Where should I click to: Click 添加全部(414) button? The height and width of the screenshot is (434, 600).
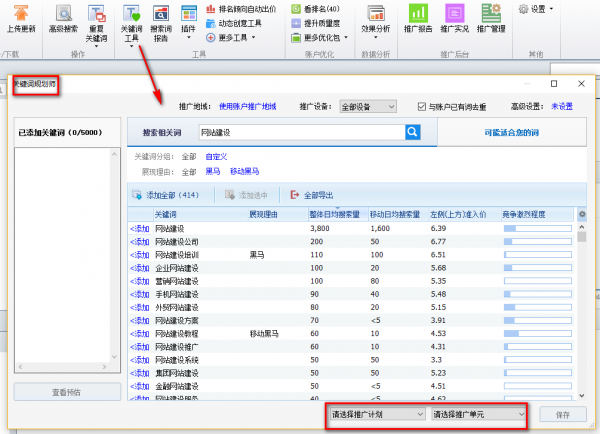click(x=166, y=195)
